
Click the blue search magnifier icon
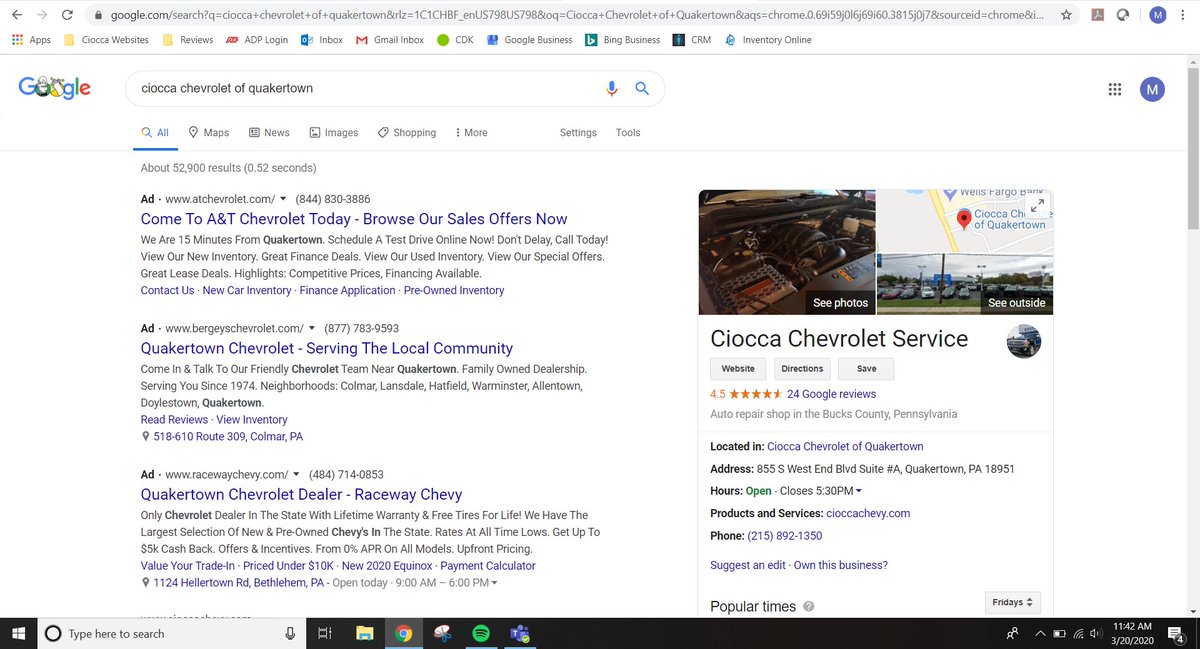[x=643, y=88]
